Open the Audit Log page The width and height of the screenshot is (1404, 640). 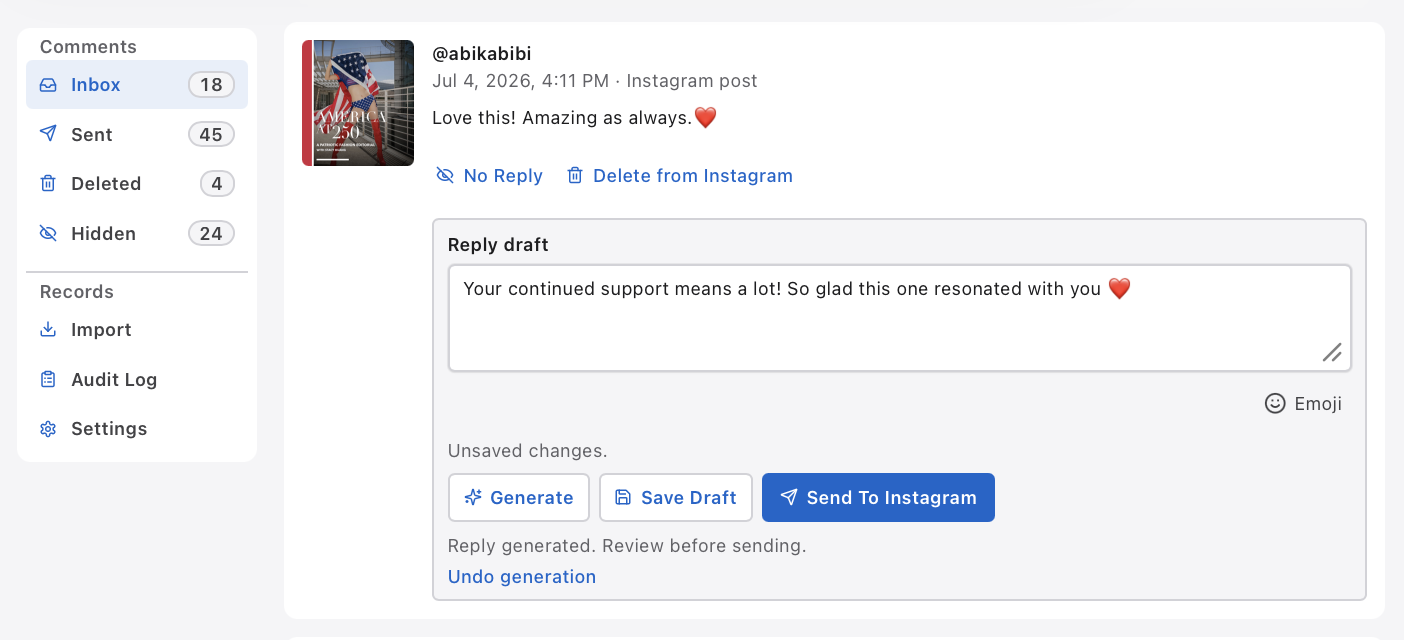(137, 379)
